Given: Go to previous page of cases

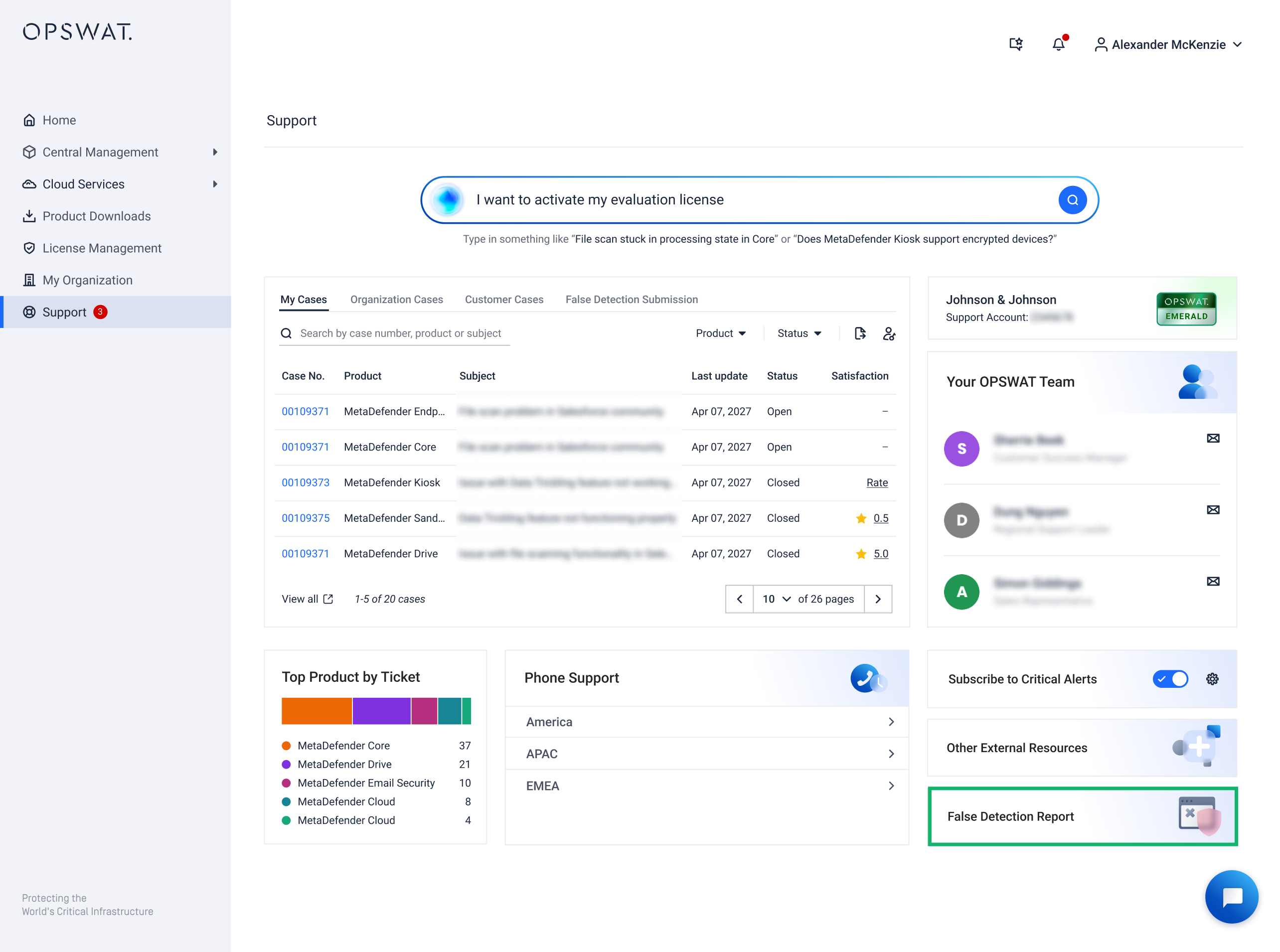Looking at the screenshot, I should click(x=739, y=599).
